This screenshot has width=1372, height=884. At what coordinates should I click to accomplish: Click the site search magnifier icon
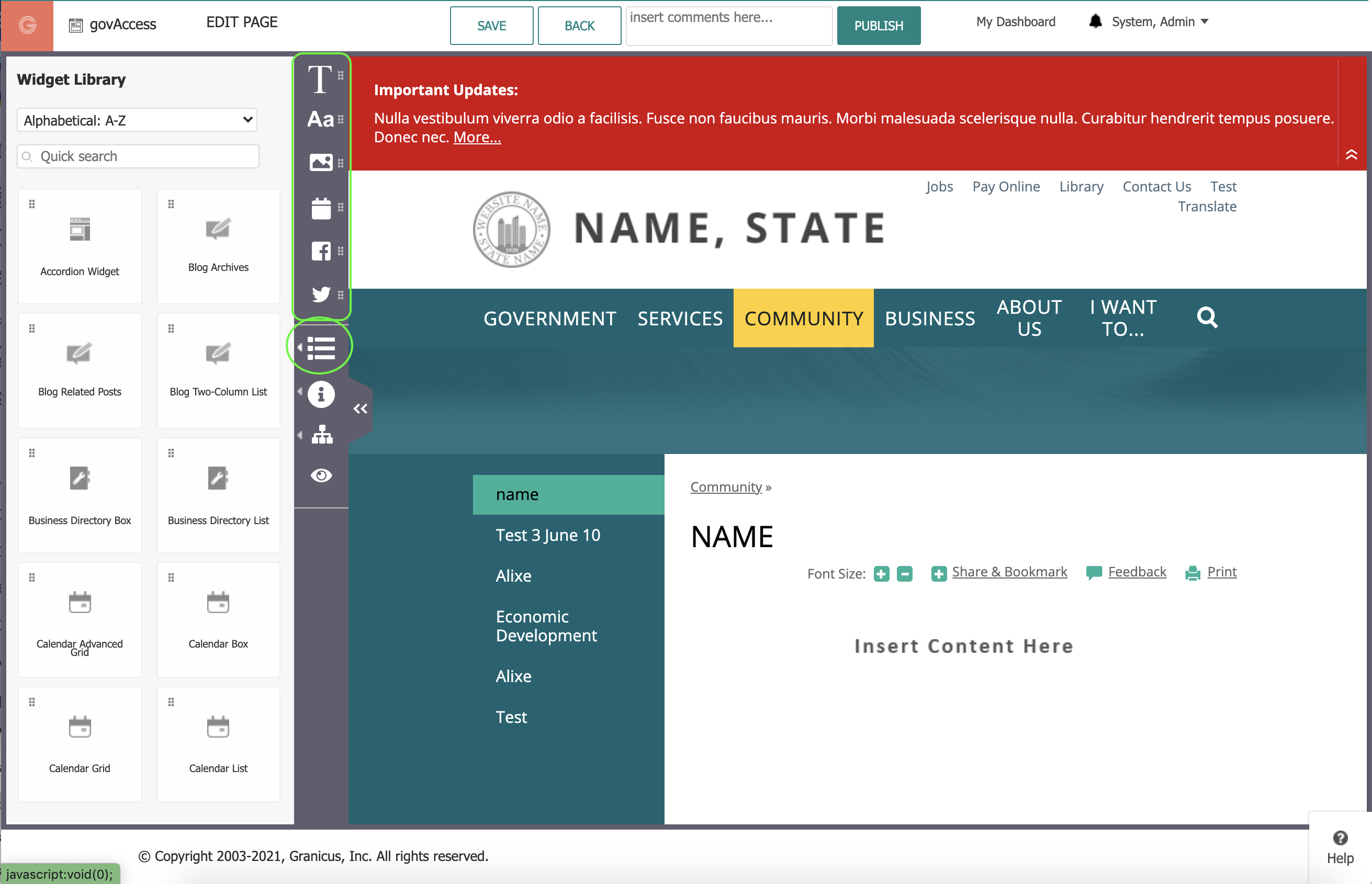click(x=1207, y=318)
